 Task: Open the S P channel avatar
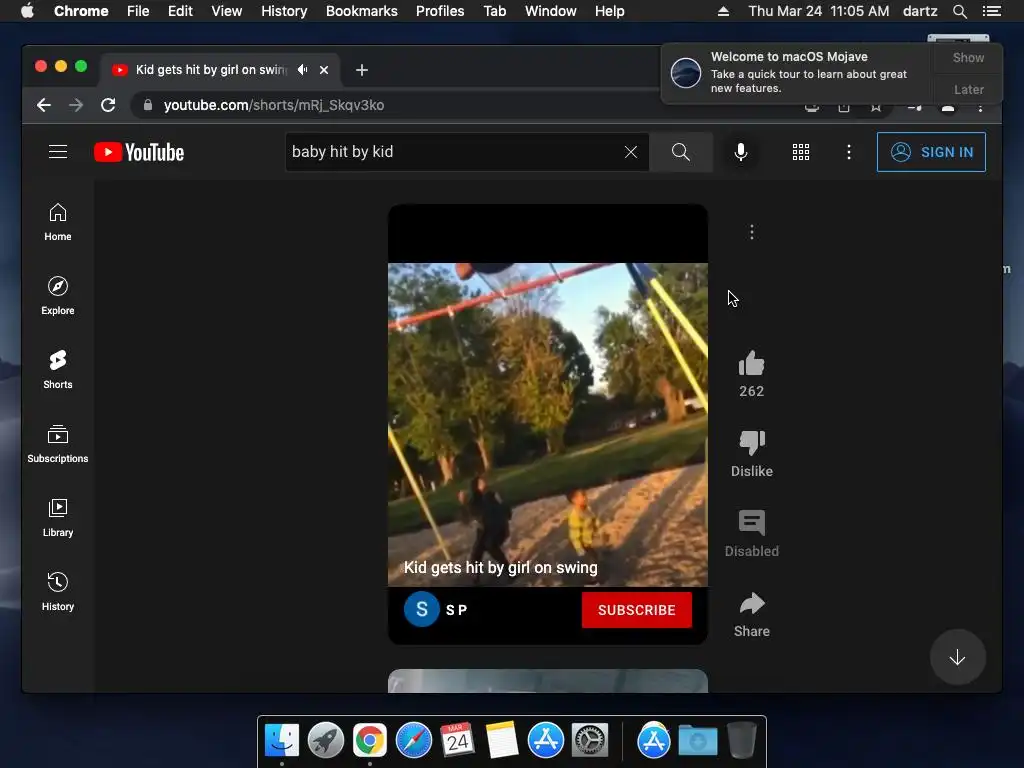click(422, 609)
